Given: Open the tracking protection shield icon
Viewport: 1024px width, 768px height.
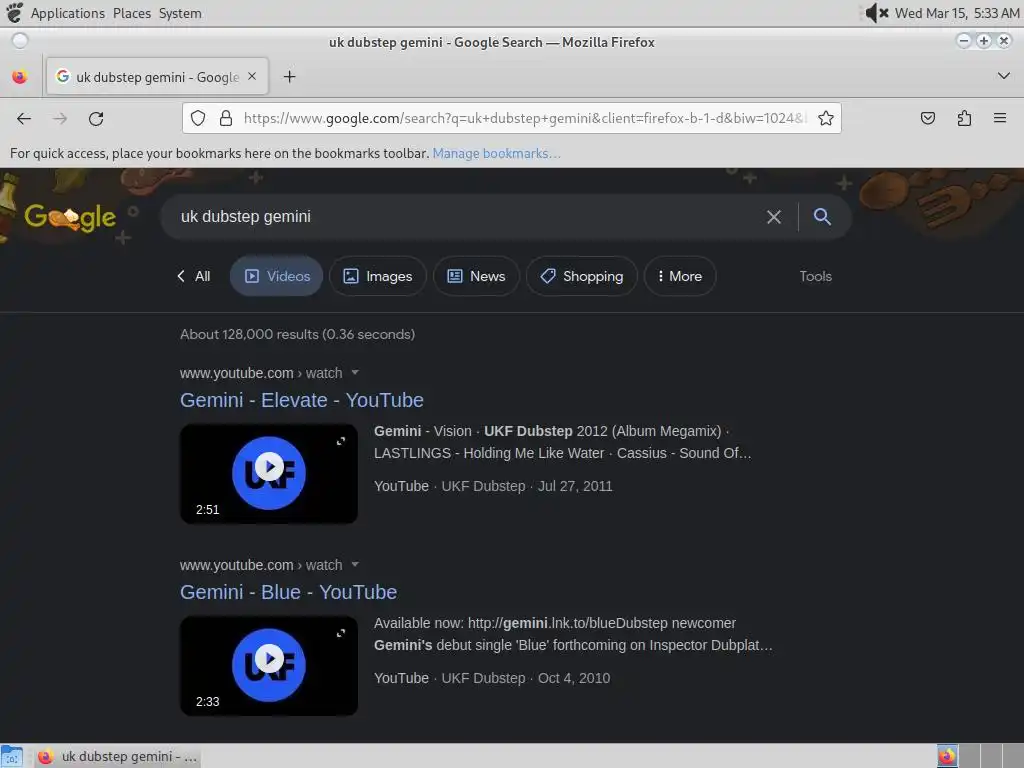Looking at the screenshot, I should click(198, 118).
